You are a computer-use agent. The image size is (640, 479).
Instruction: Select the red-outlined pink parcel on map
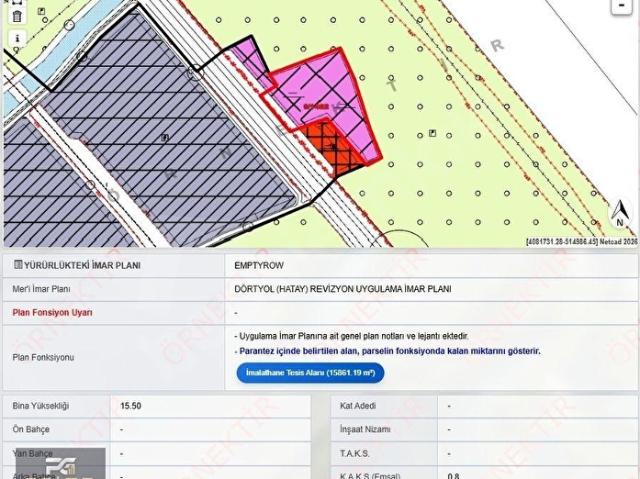point(327,90)
